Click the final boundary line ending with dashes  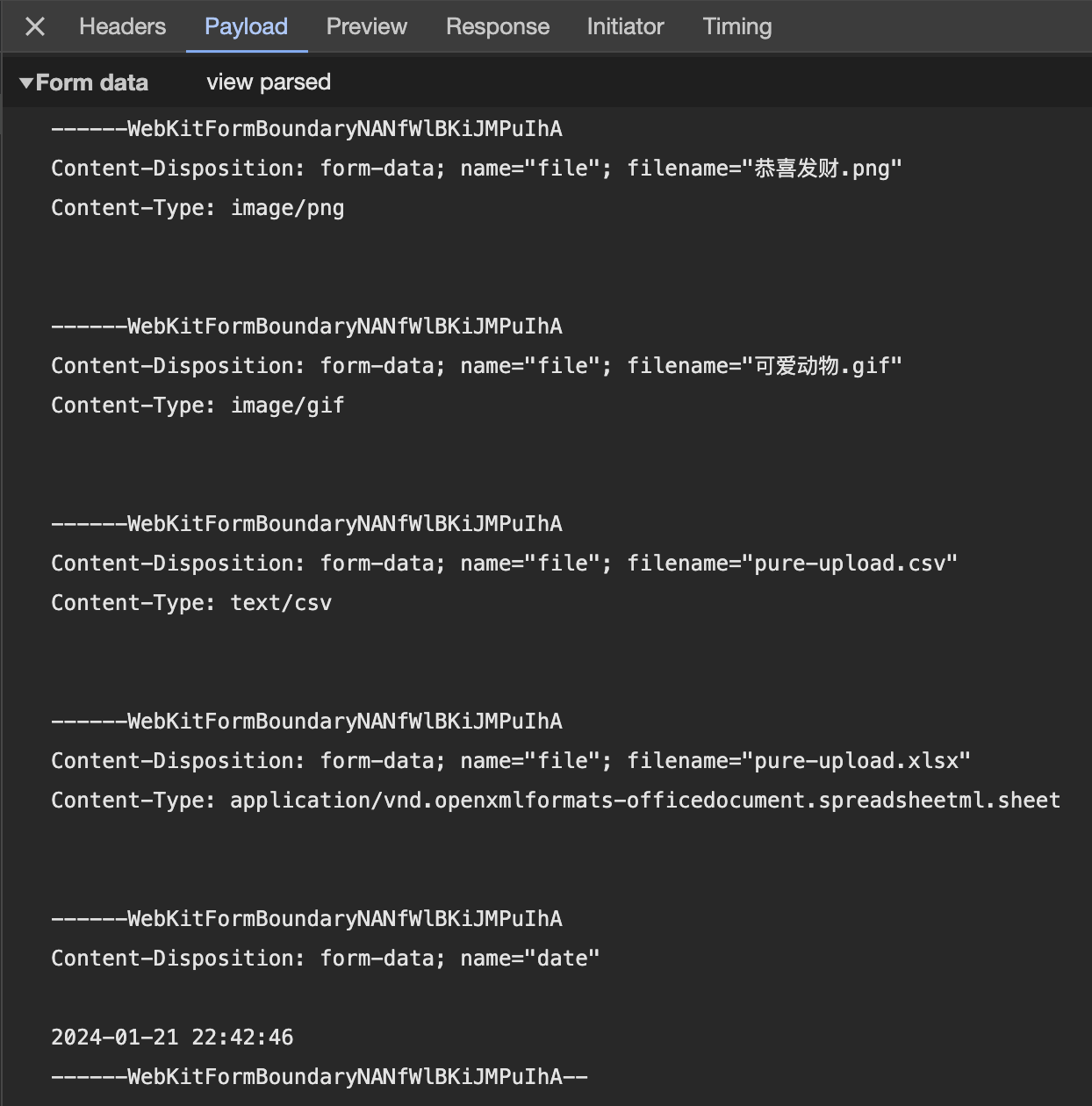tap(319, 1077)
